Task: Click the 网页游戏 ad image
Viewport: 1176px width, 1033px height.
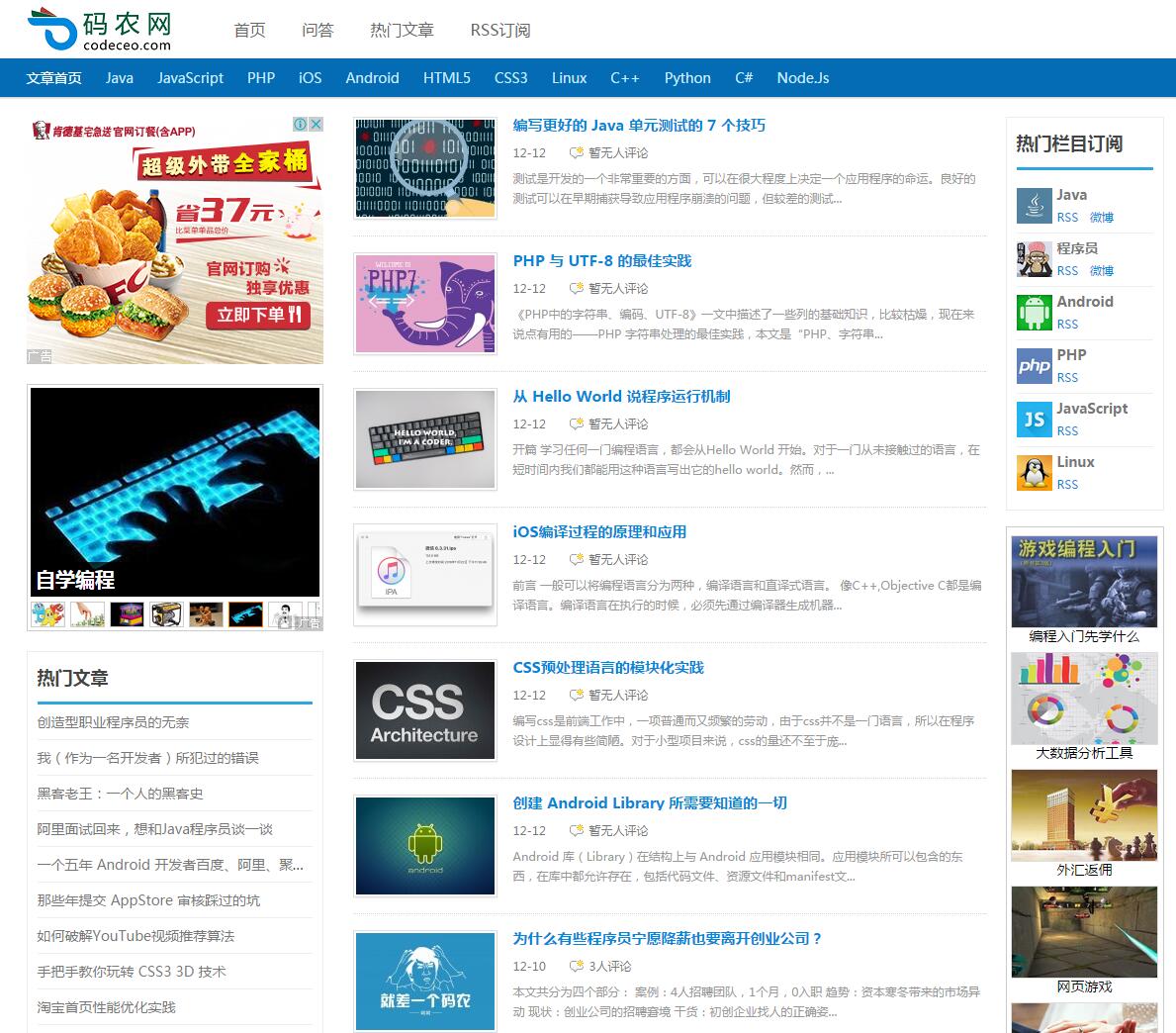Action: pyautogui.click(x=1084, y=932)
